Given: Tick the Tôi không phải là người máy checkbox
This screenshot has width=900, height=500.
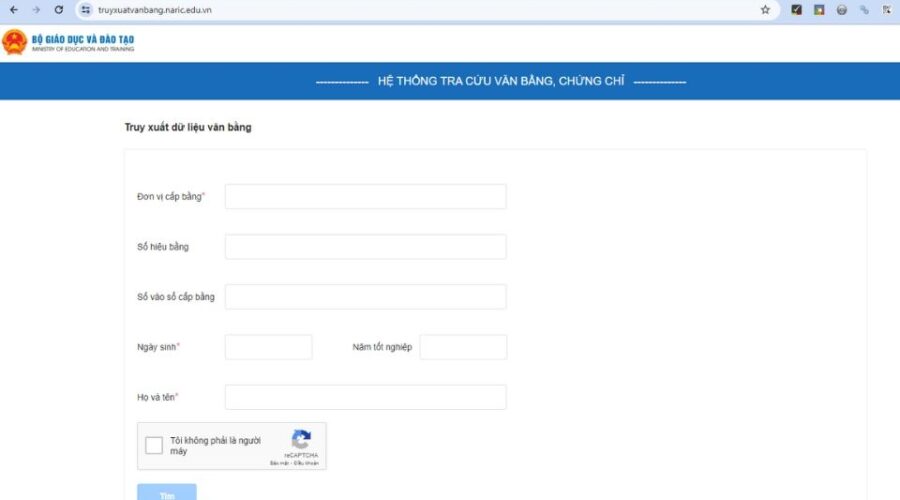Looking at the screenshot, I should pyautogui.click(x=154, y=445).
